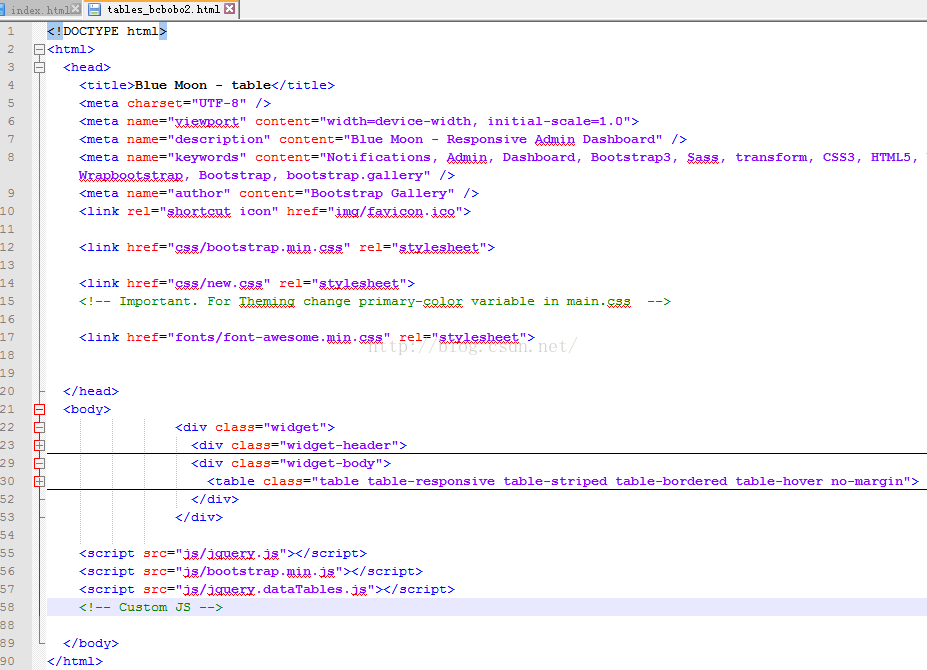Click the closing head tag
The height and width of the screenshot is (670, 927).
[91, 391]
